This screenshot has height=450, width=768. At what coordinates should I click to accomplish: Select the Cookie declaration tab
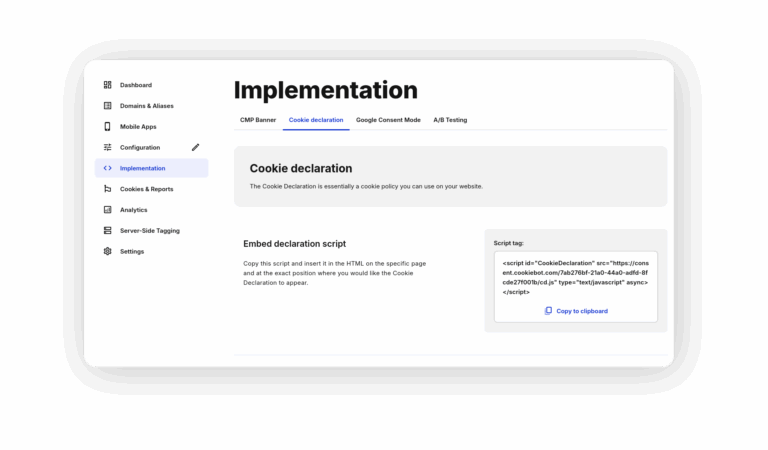(x=316, y=120)
